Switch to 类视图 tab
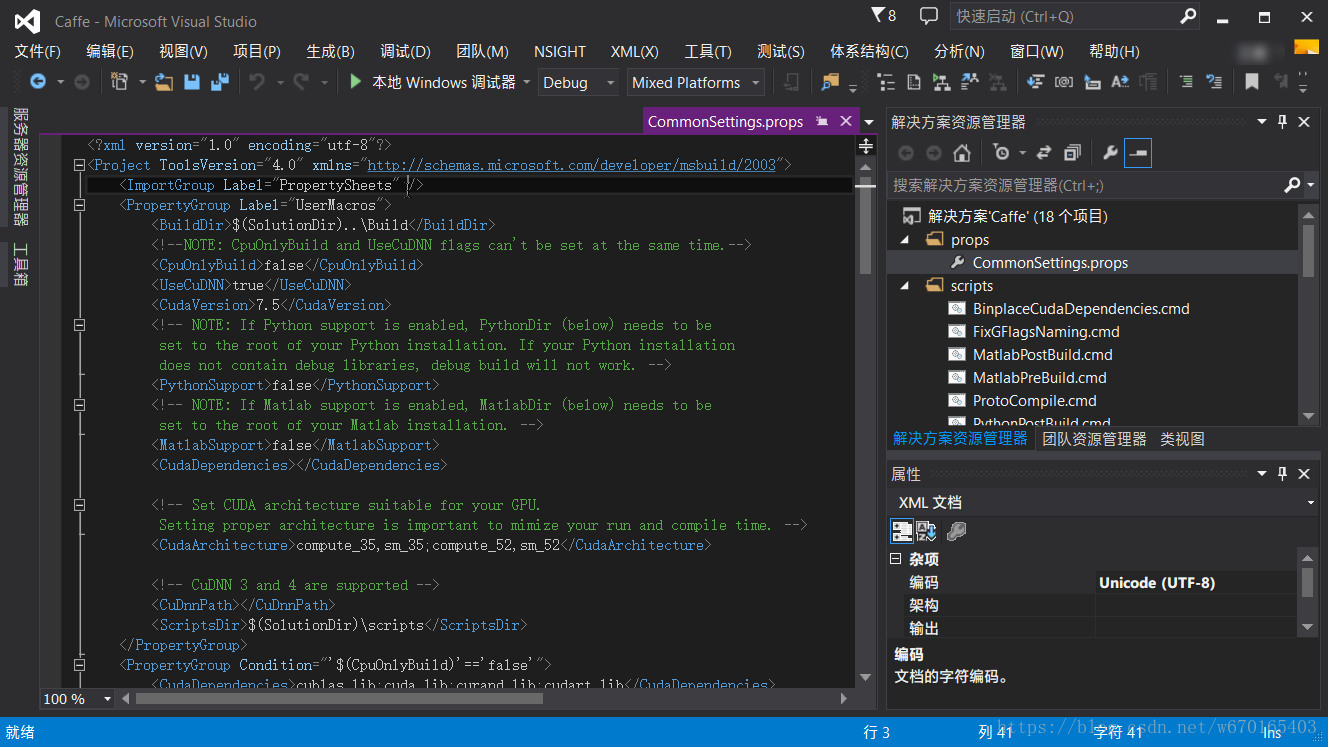 pyautogui.click(x=1182, y=439)
